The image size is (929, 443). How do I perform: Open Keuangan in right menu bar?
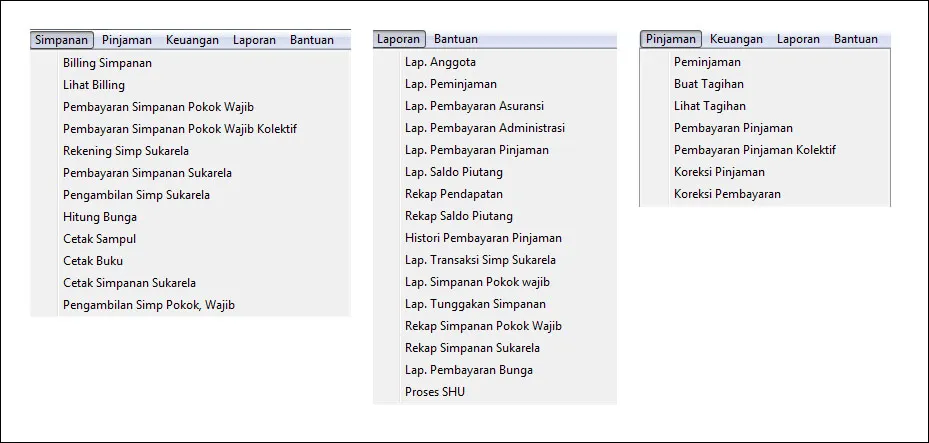[x=736, y=39]
